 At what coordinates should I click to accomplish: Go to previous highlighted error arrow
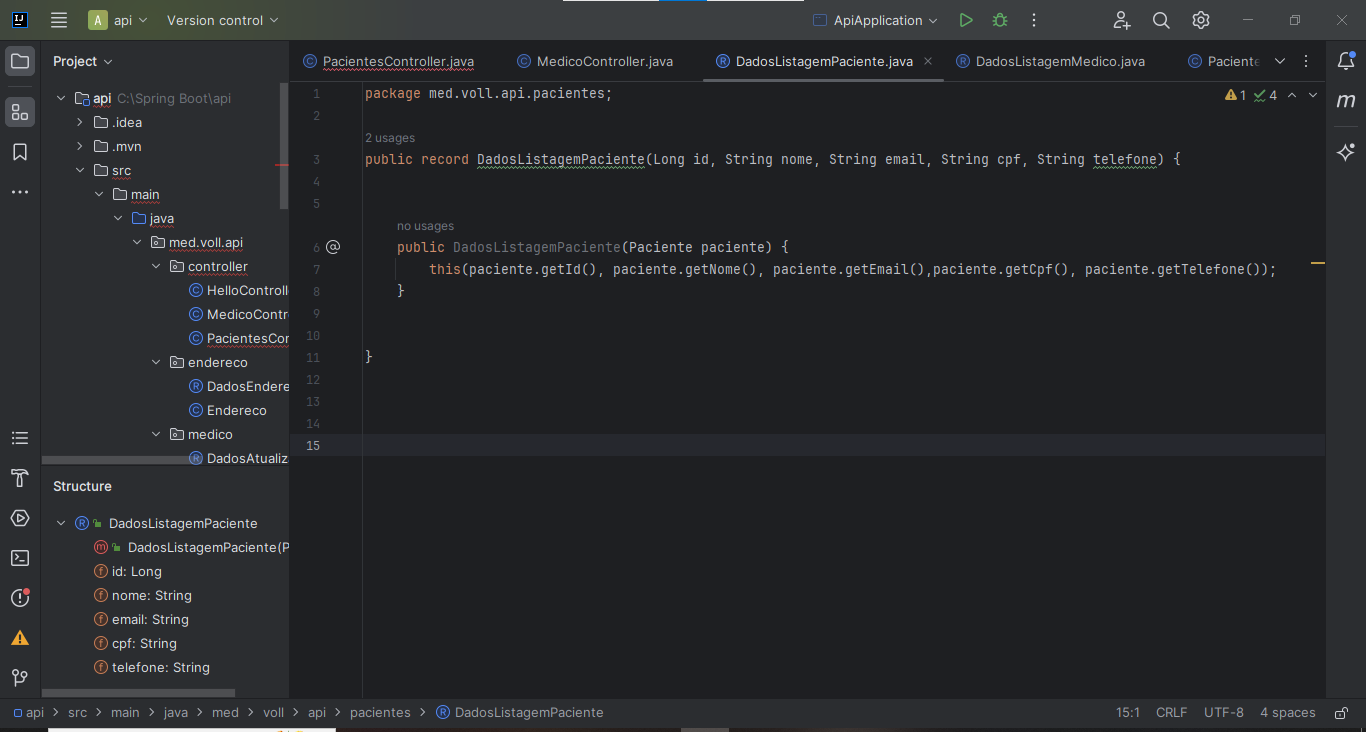[1291, 95]
